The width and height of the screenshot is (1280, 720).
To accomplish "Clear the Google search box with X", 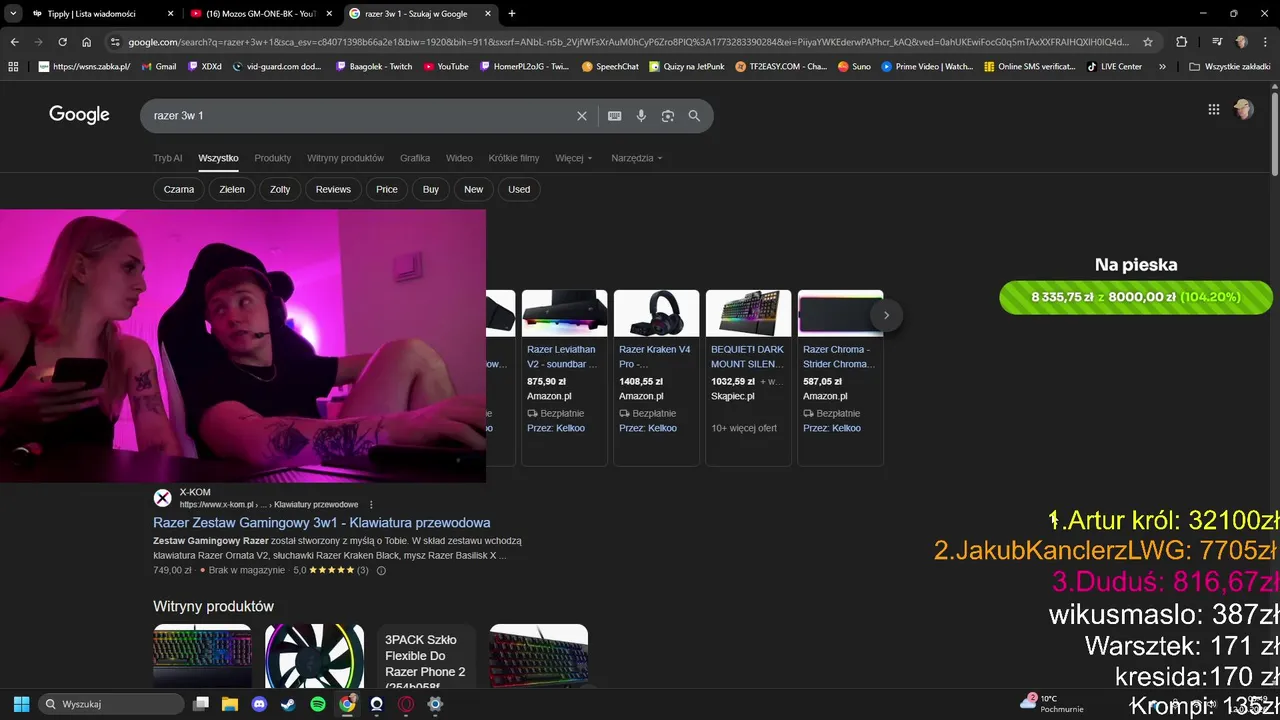I will point(582,116).
